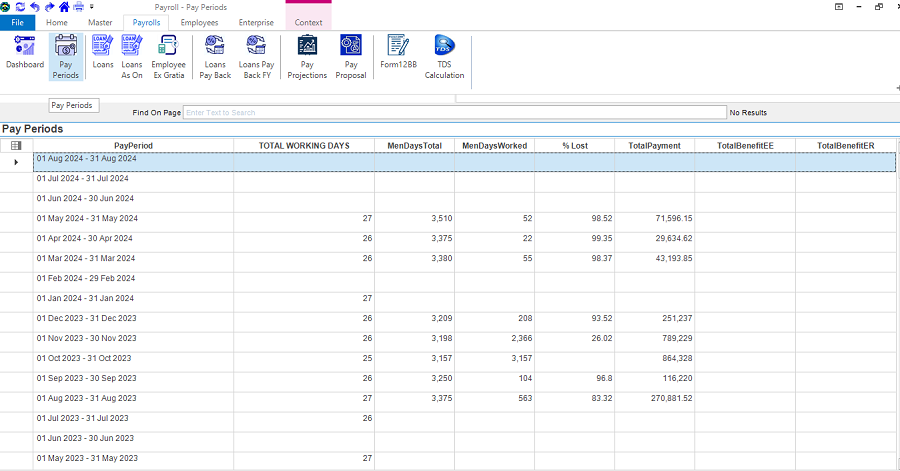Open Employee Ex Gratia

(169, 56)
